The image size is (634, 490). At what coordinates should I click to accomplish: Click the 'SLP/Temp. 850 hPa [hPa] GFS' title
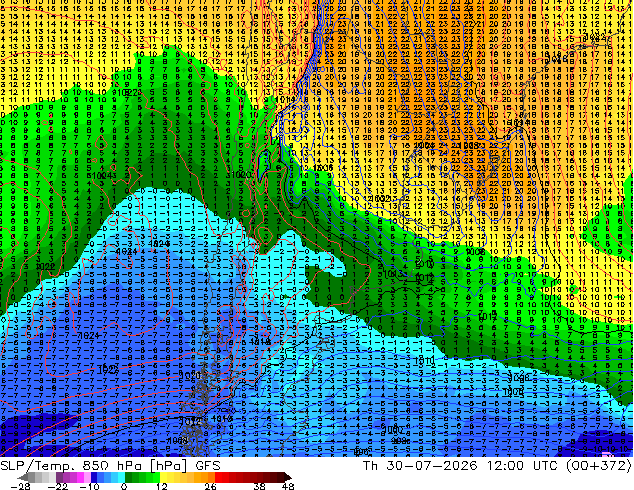pyautogui.click(x=110, y=466)
